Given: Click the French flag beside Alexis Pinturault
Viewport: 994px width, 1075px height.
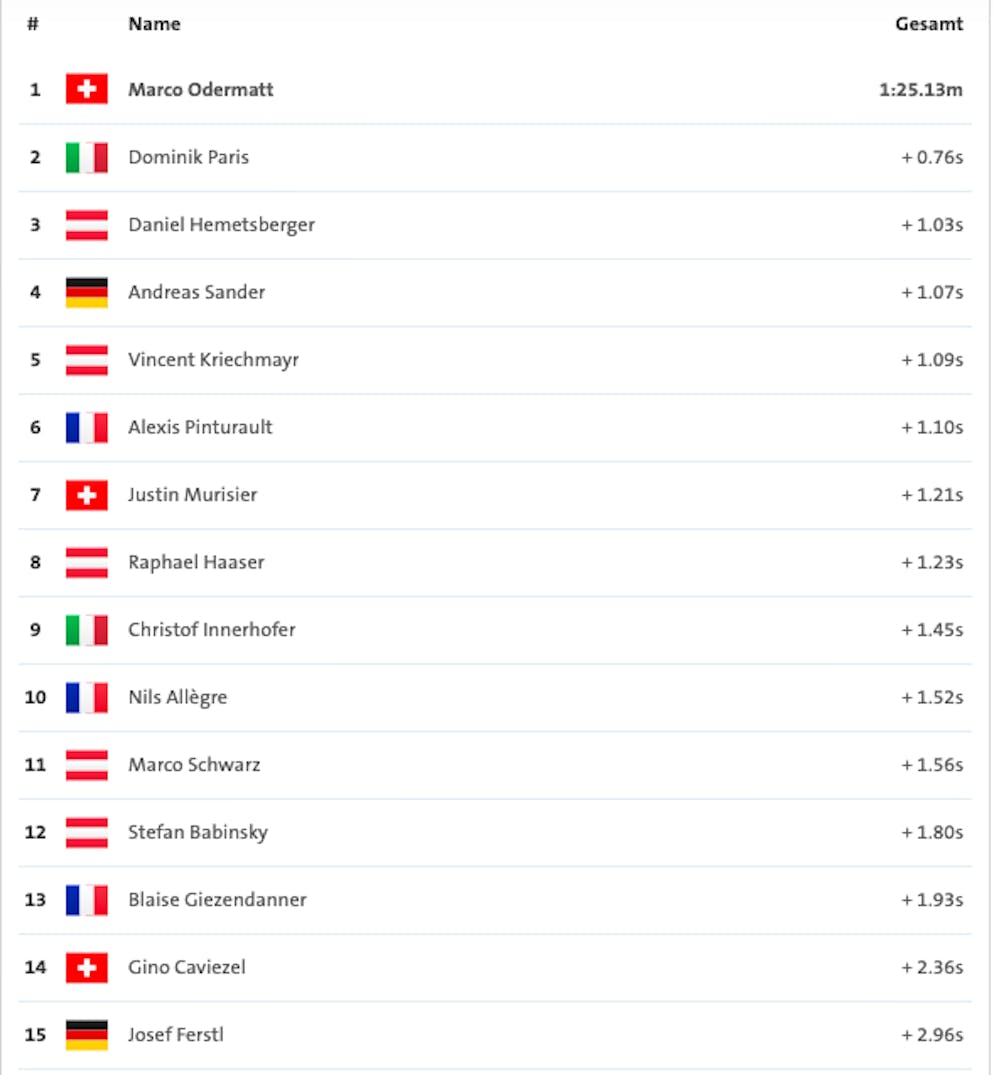Looking at the screenshot, I should coord(87,427).
